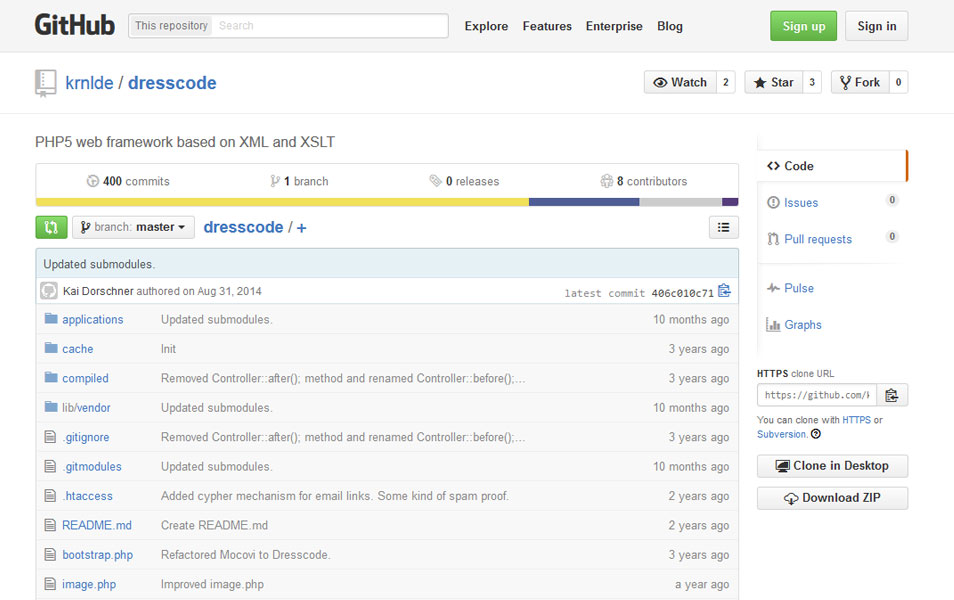The image size is (954, 600).
Task: Watch the dresscode repository
Action: pyautogui.click(x=680, y=82)
